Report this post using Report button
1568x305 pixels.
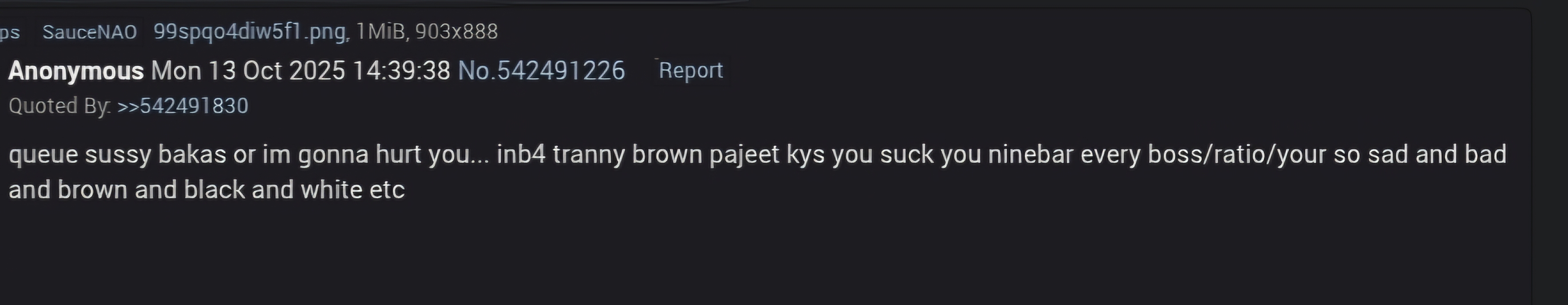tap(691, 70)
